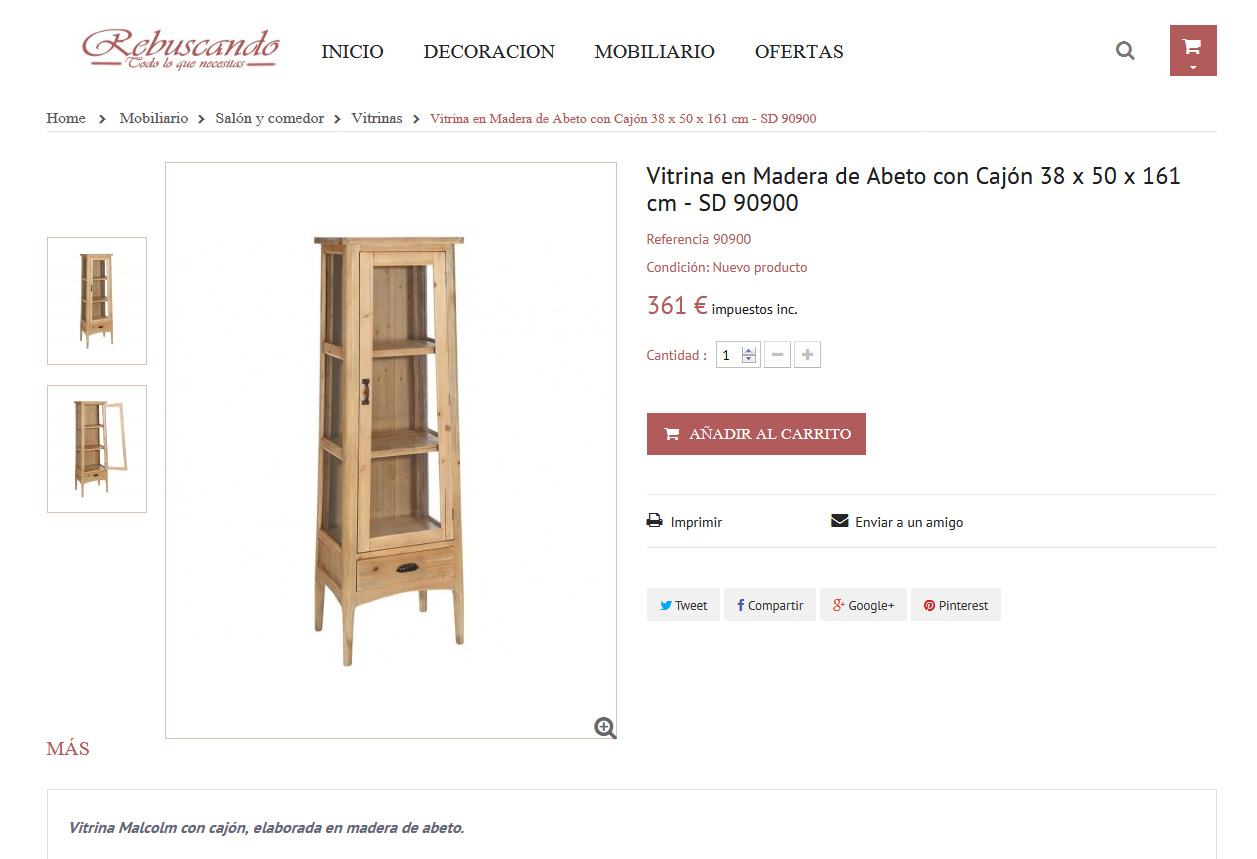Click the quantity spinner up arrow
1257x859 pixels.
(749, 350)
